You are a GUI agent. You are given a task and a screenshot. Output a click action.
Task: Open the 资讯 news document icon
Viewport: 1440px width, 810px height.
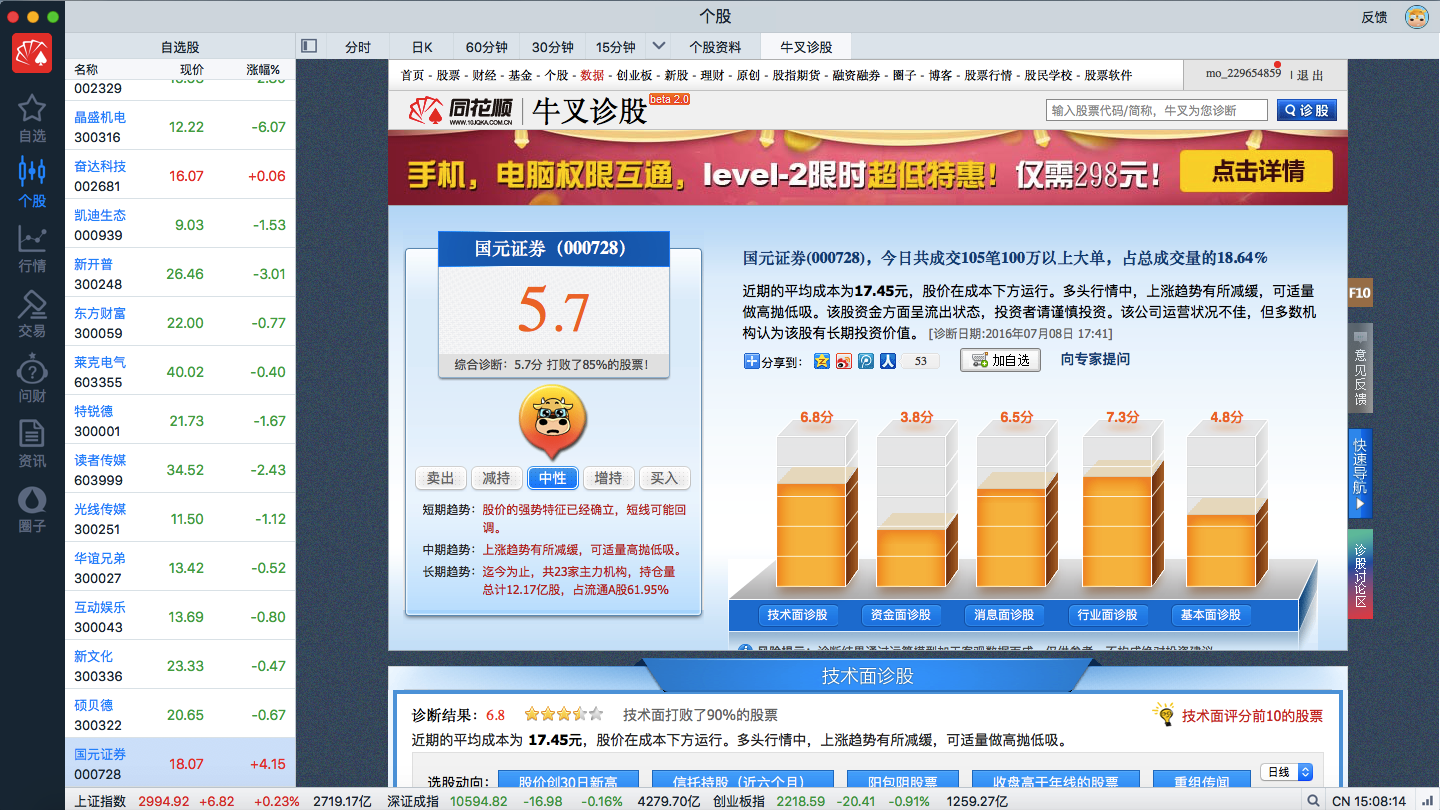[x=32, y=444]
